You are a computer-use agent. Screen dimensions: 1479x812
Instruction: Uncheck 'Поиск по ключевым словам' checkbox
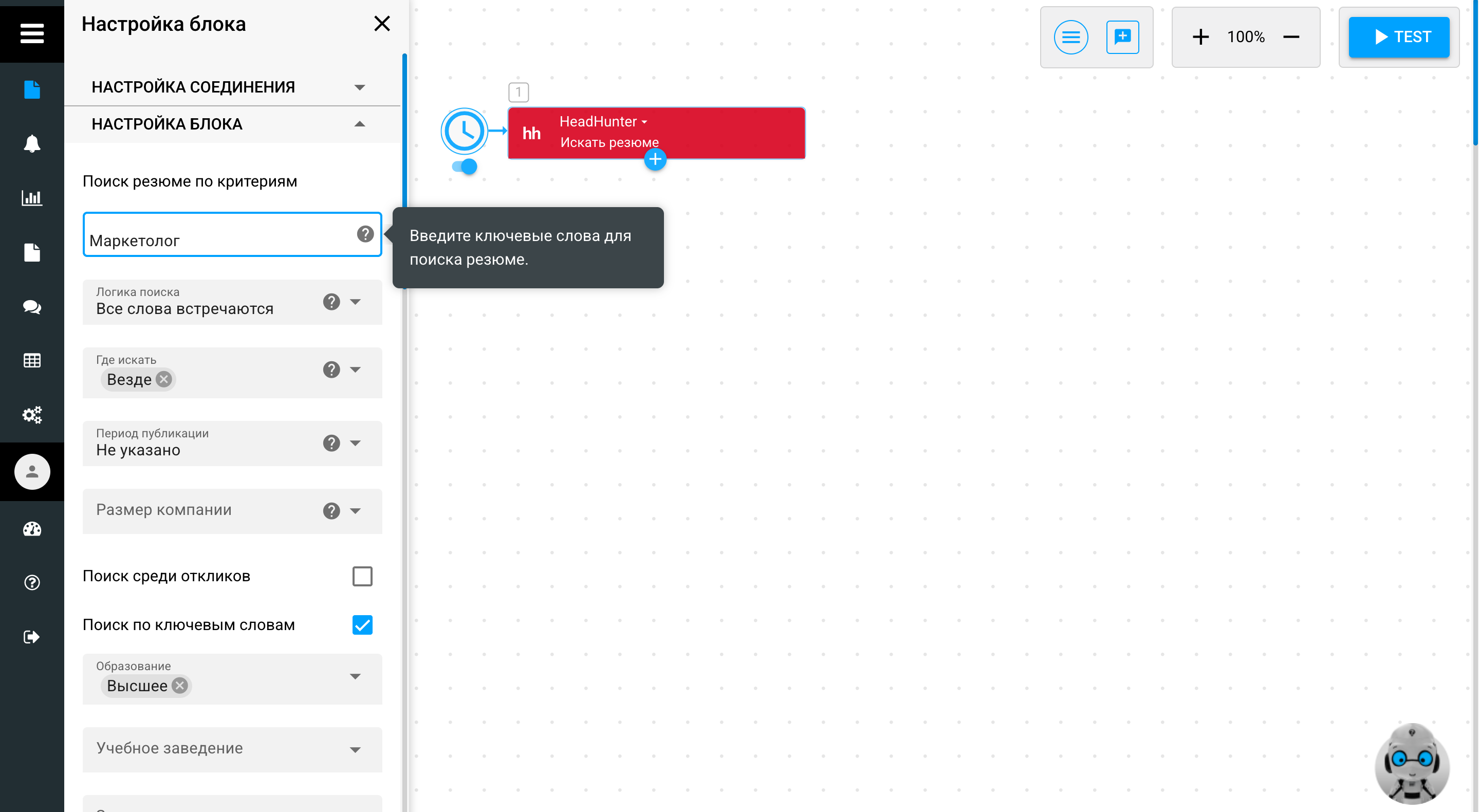click(x=362, y=625)
